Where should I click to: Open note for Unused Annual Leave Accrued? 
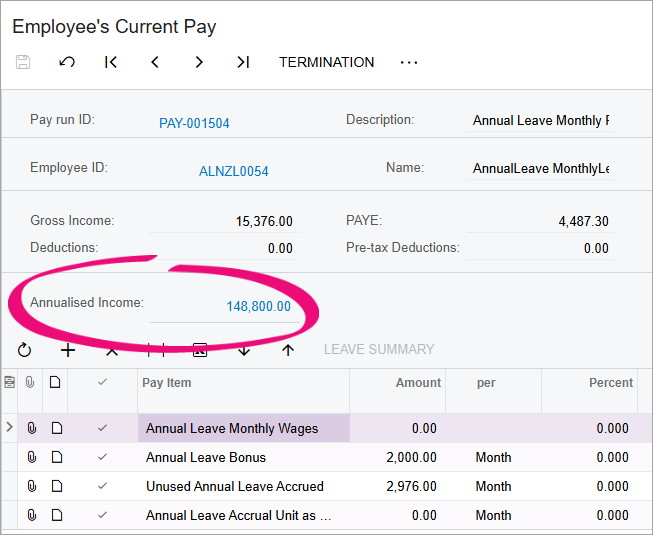(x=57, y=486)
